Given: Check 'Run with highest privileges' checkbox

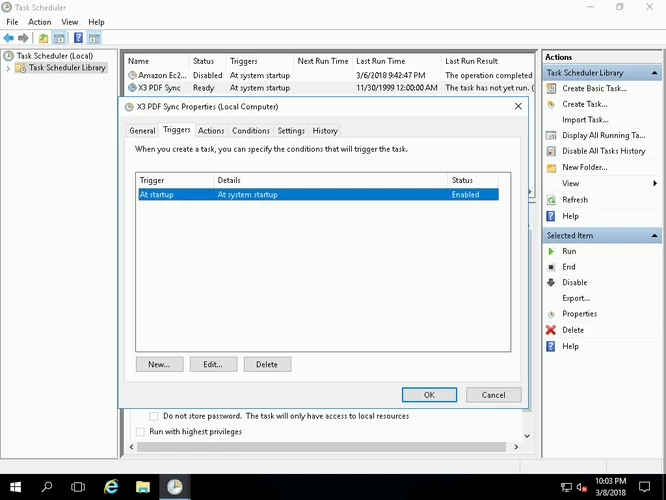Looking at the screenshot, I should click(140, 432).
